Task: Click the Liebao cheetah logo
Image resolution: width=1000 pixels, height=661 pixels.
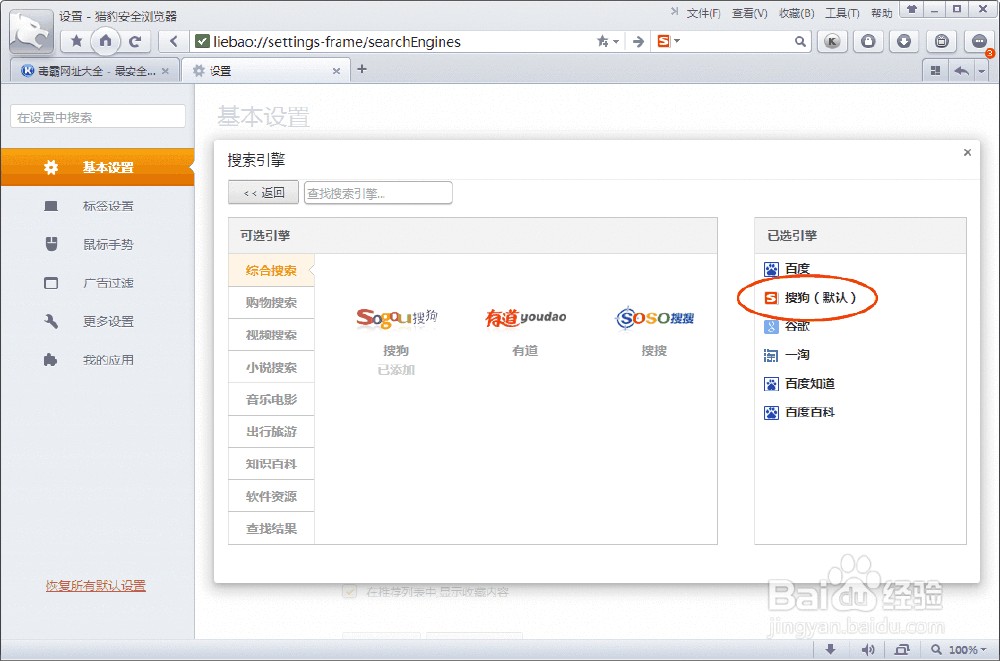Action: point(30,33)
